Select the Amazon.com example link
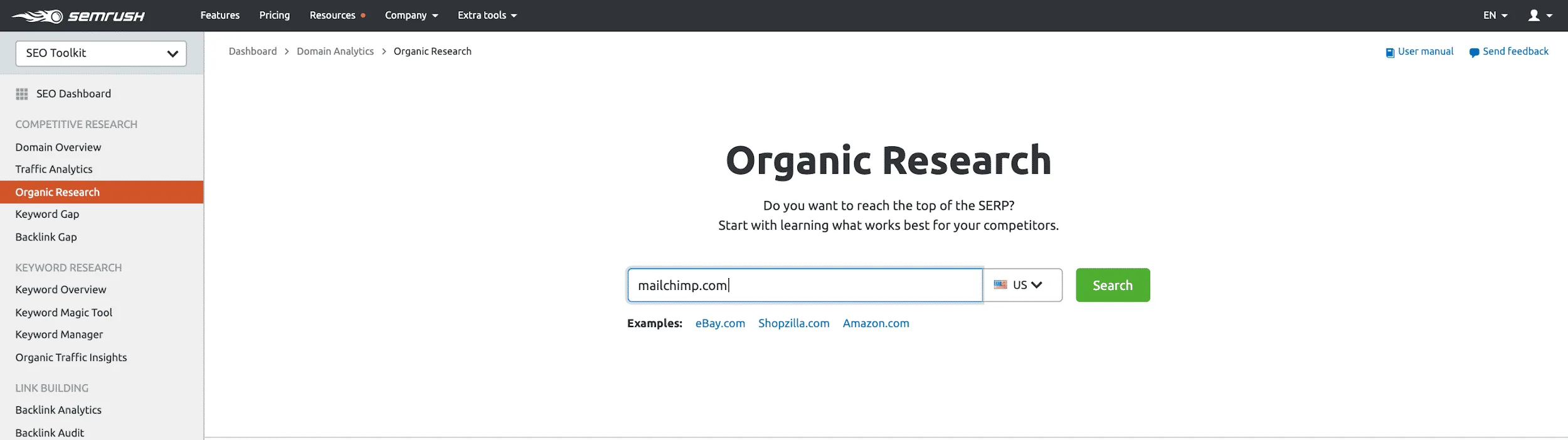Image resolution: width=1568 pixels, height=440 pixels. [x=876, y=323]
